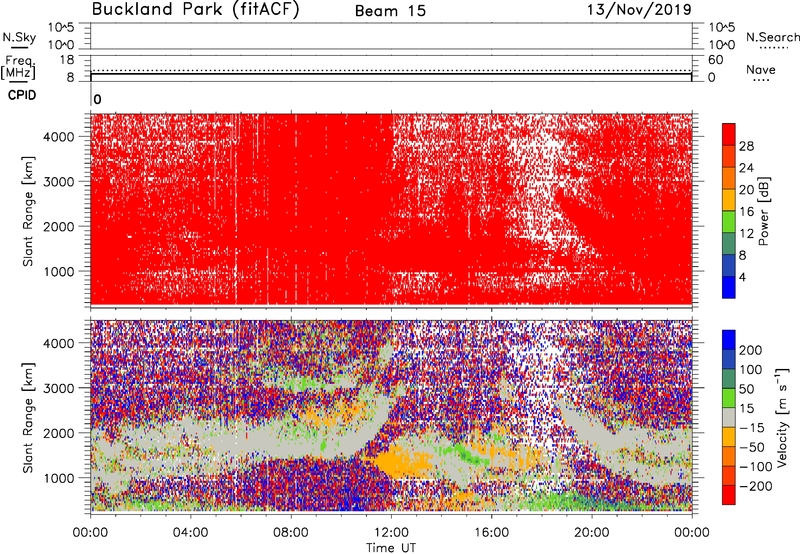800x554 pixels.
Task: Select the 16–20 dB yellow Power segment
Action: pos(729,200)
